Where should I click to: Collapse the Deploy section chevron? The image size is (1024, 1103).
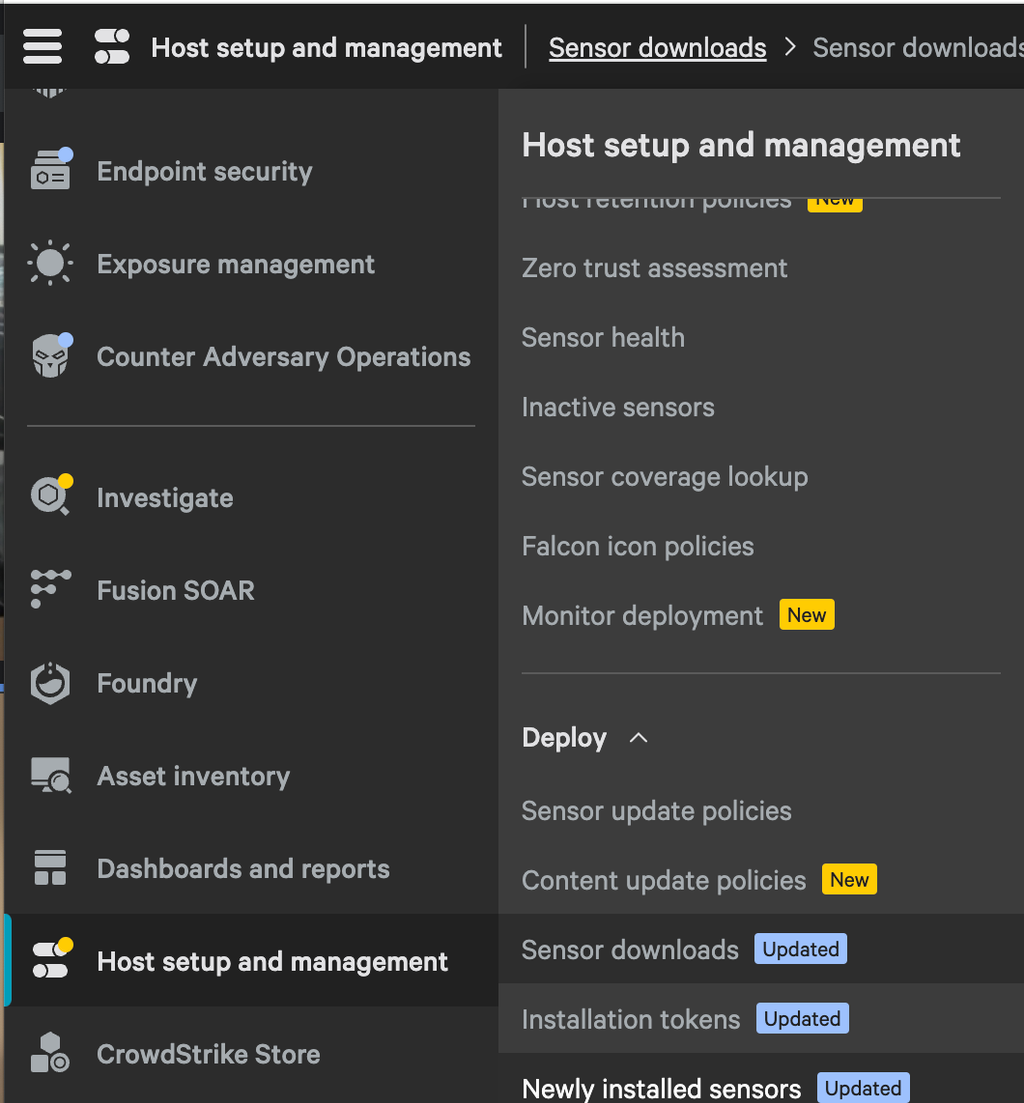click(x=638, y=738)
